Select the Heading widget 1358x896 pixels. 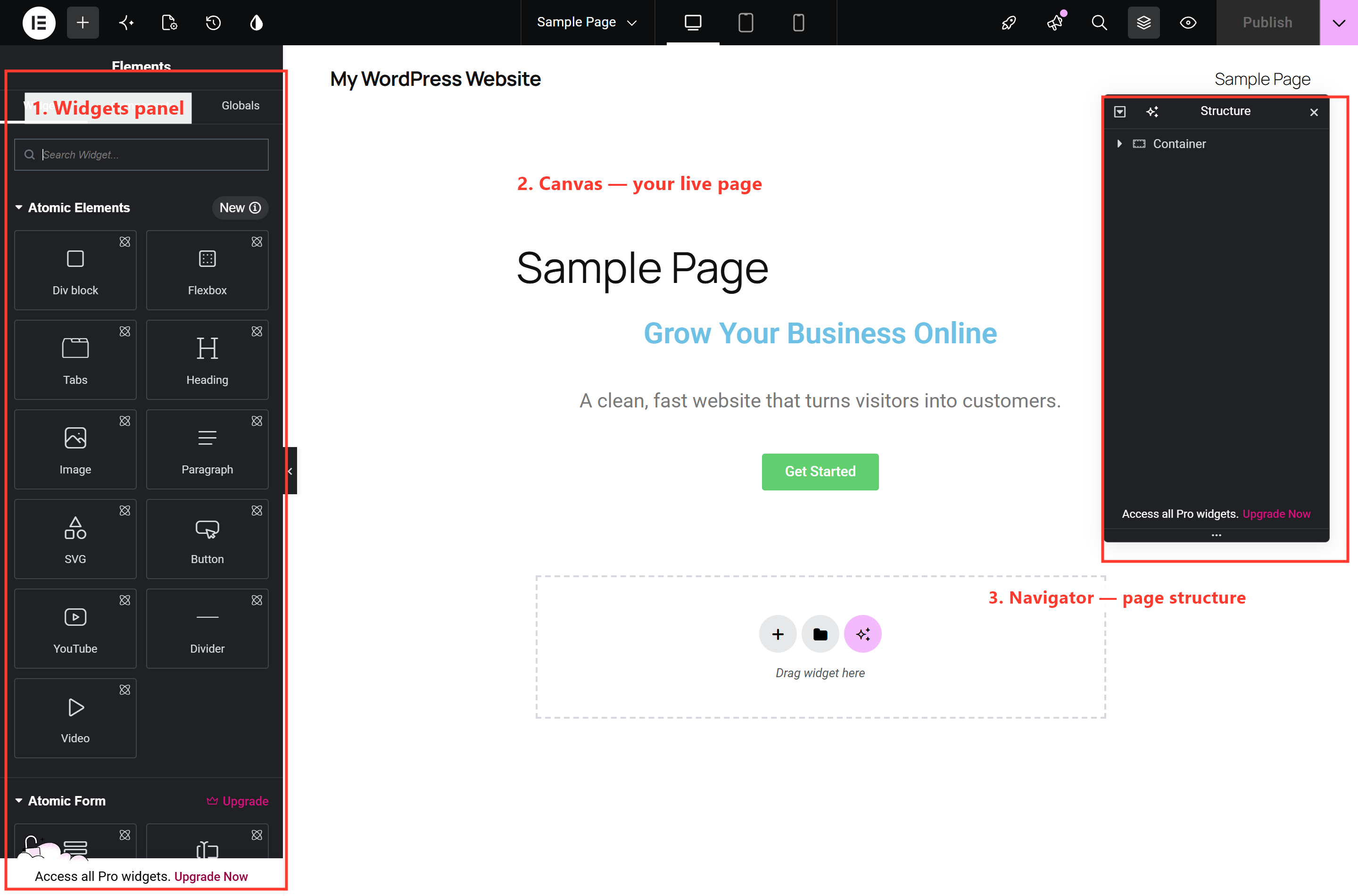tap(207, 360)
